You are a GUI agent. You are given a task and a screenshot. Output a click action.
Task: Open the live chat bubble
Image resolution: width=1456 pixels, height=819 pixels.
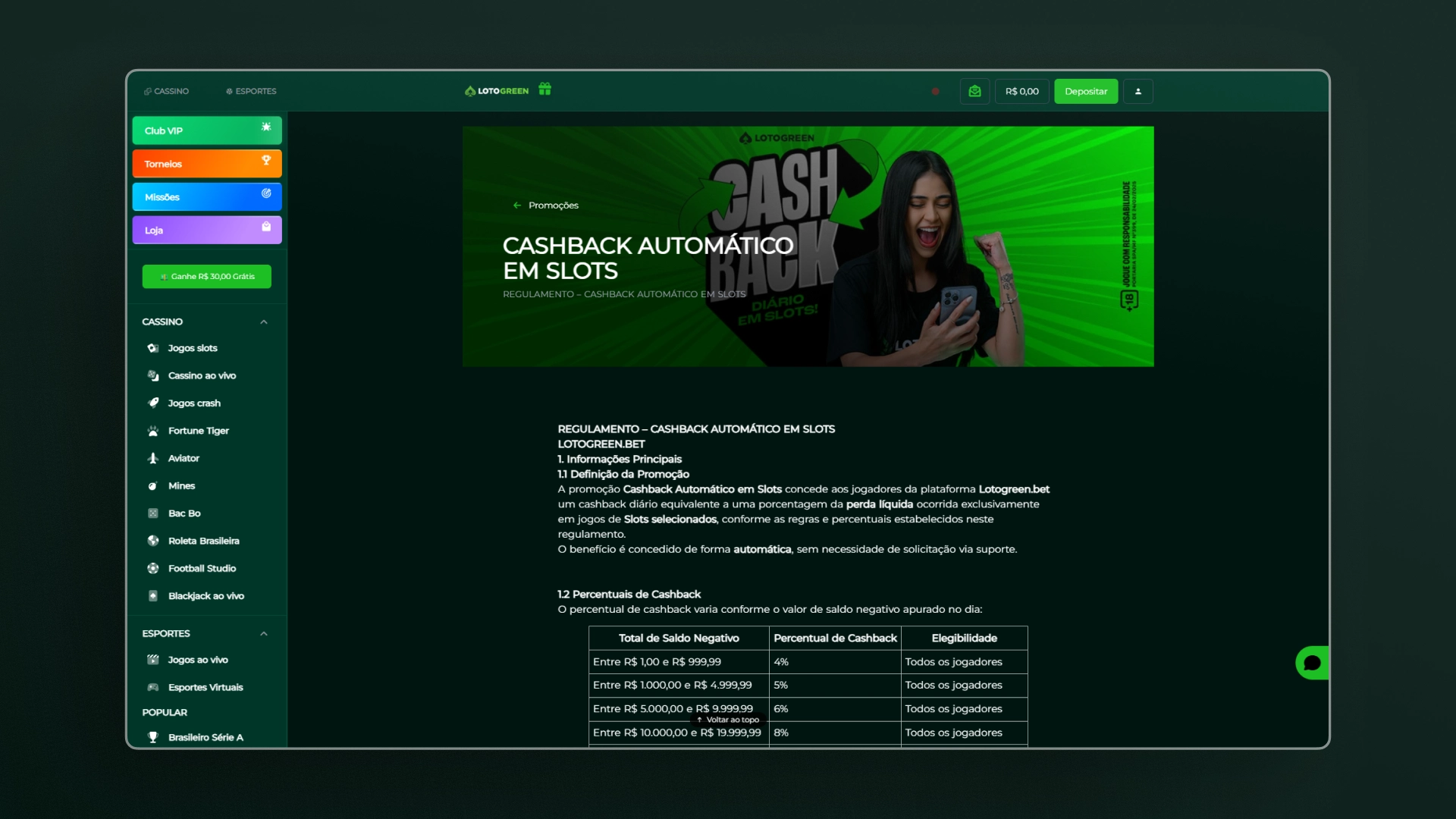click(1312, 663)
